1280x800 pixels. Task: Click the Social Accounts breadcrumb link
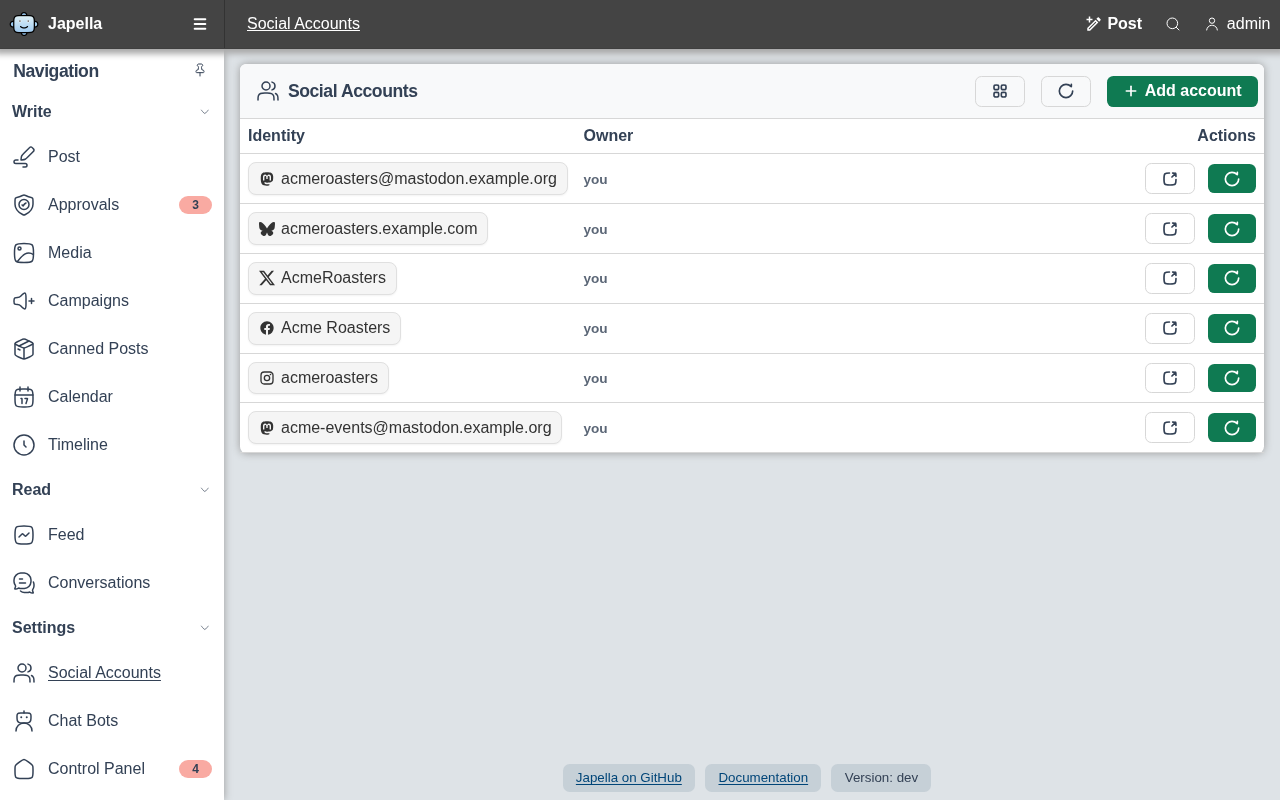(303, 24)
